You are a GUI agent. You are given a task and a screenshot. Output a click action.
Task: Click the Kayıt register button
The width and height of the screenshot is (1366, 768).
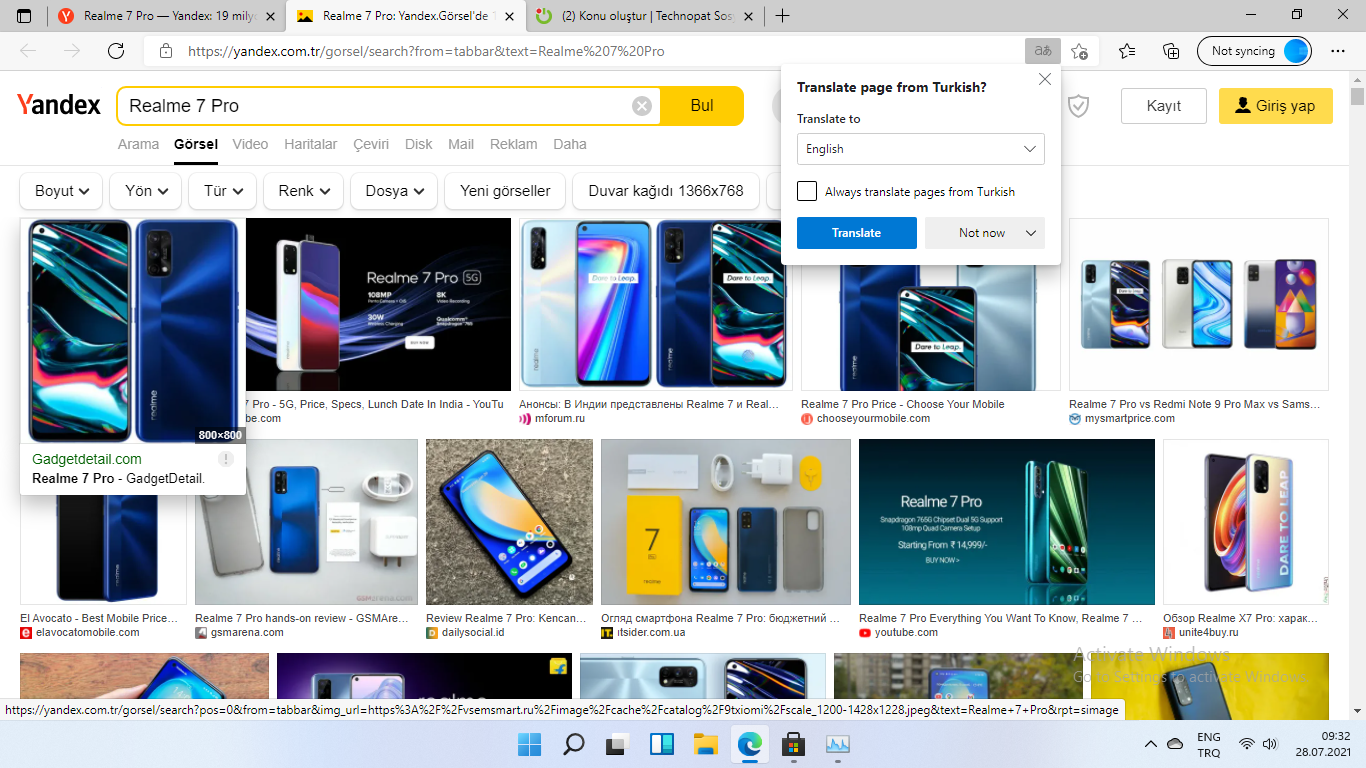pos(1163,106)
